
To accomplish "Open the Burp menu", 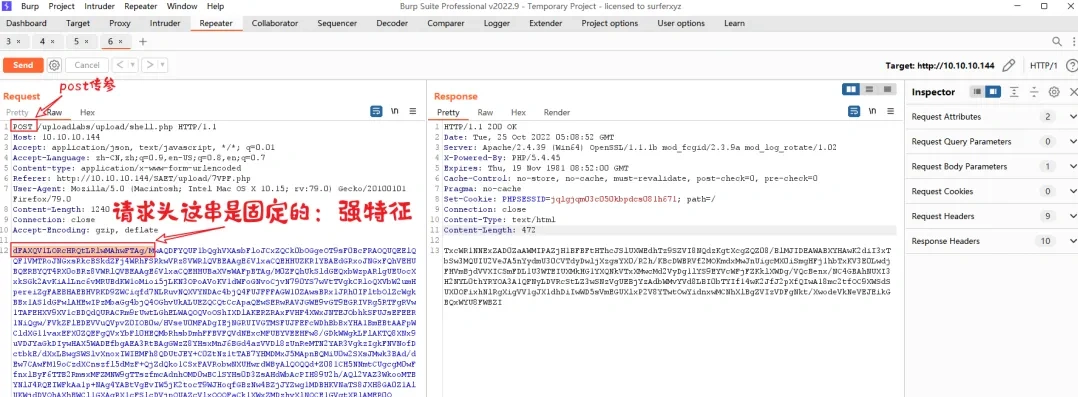I will 30,6.
